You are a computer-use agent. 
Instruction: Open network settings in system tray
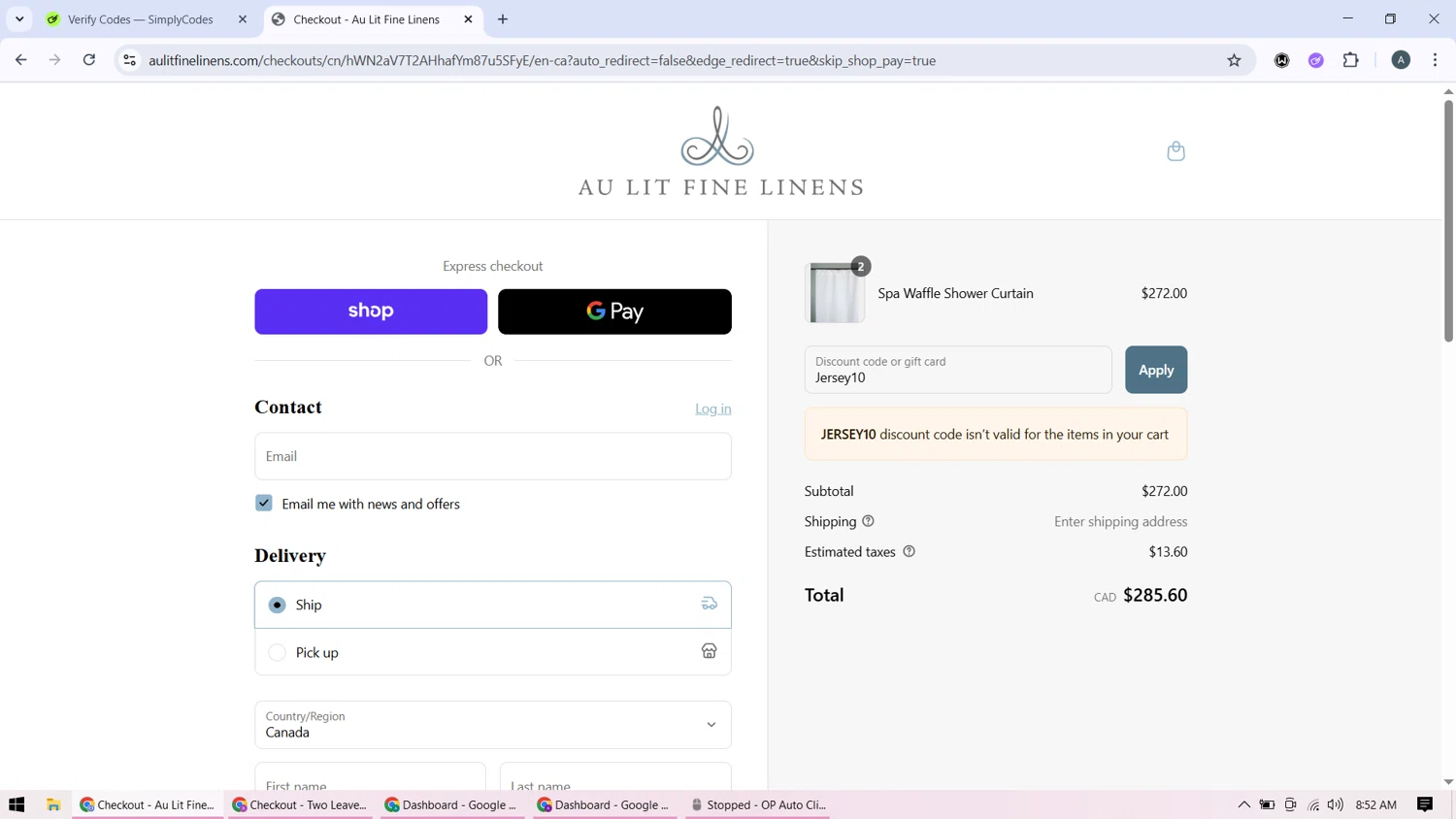(1313, 804)
